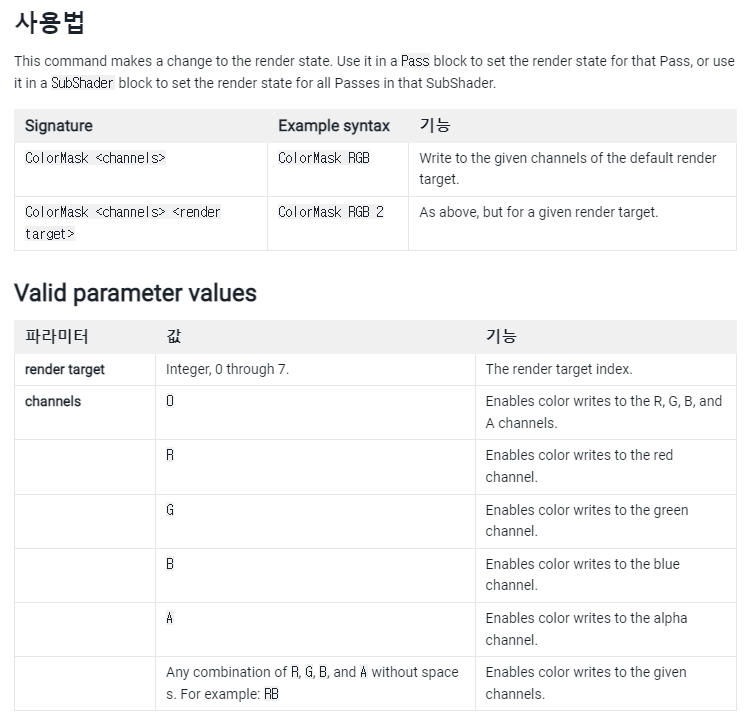Click inline code "Pass" in the intro paragraph
This screenshot has height=716, width=749.
pos(415,62)
